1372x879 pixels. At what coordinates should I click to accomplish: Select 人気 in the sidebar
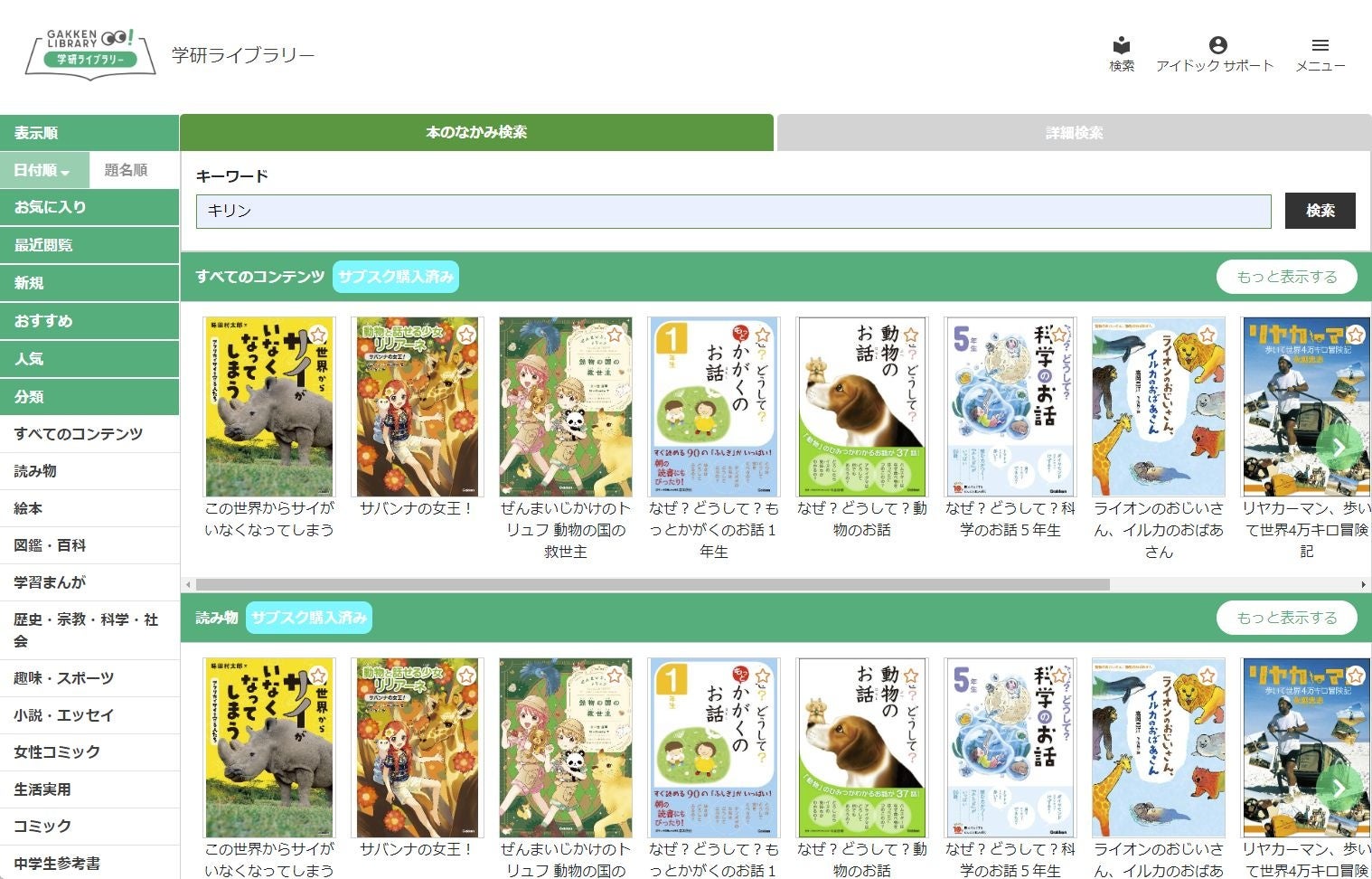[x=89, y=359]
